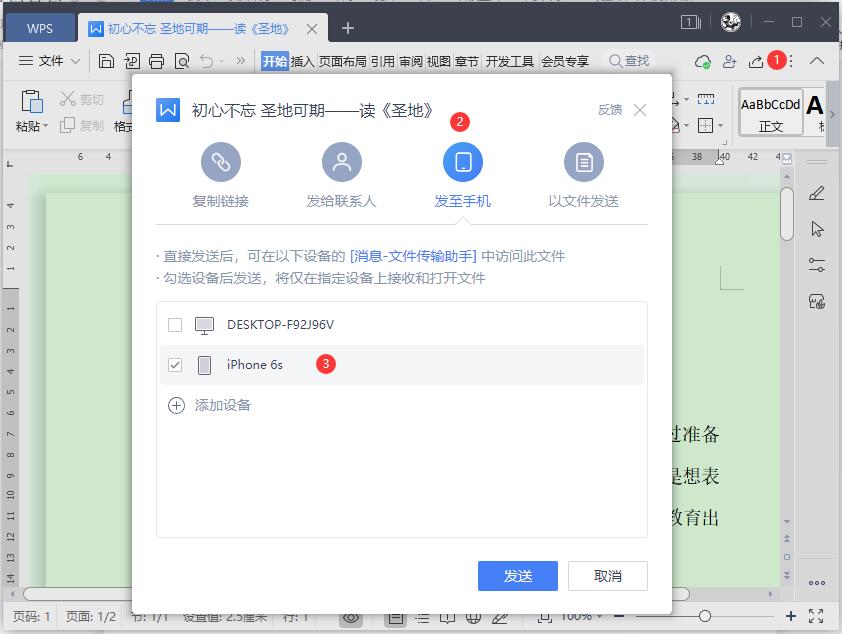Open the 引用 ribbon tab
The height and width of the screenshot is (634, 842).
[x=382, y=61]
